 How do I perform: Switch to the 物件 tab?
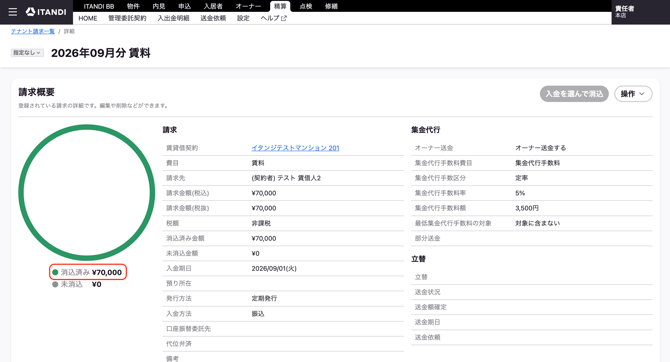133,6
